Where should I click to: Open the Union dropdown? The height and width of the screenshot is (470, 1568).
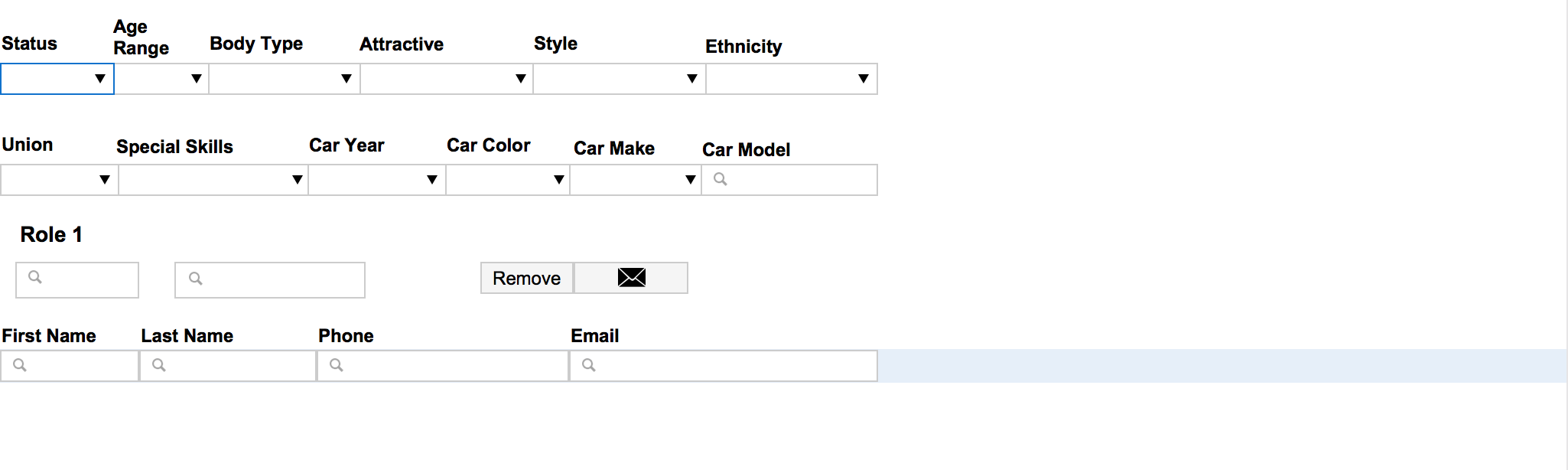click(60, 180)
